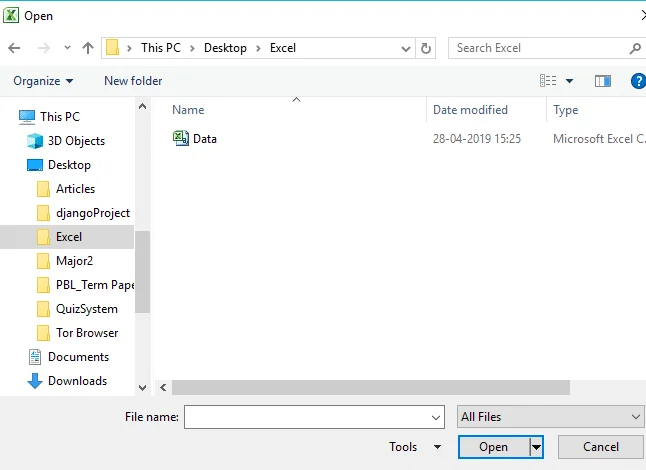Change view layout icon
This screenshot has width=646, height=470.
548,81
